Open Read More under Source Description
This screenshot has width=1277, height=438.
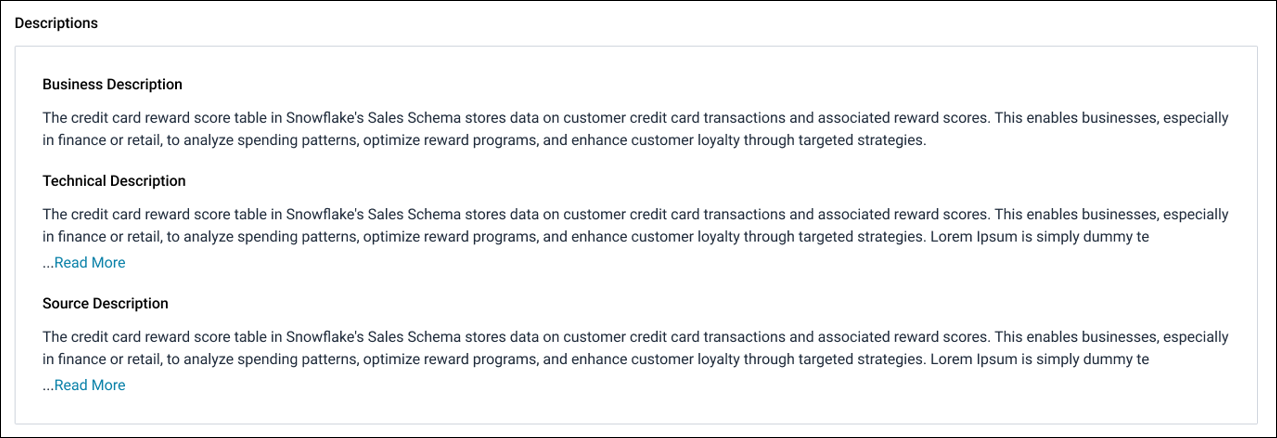coord(90,385)
